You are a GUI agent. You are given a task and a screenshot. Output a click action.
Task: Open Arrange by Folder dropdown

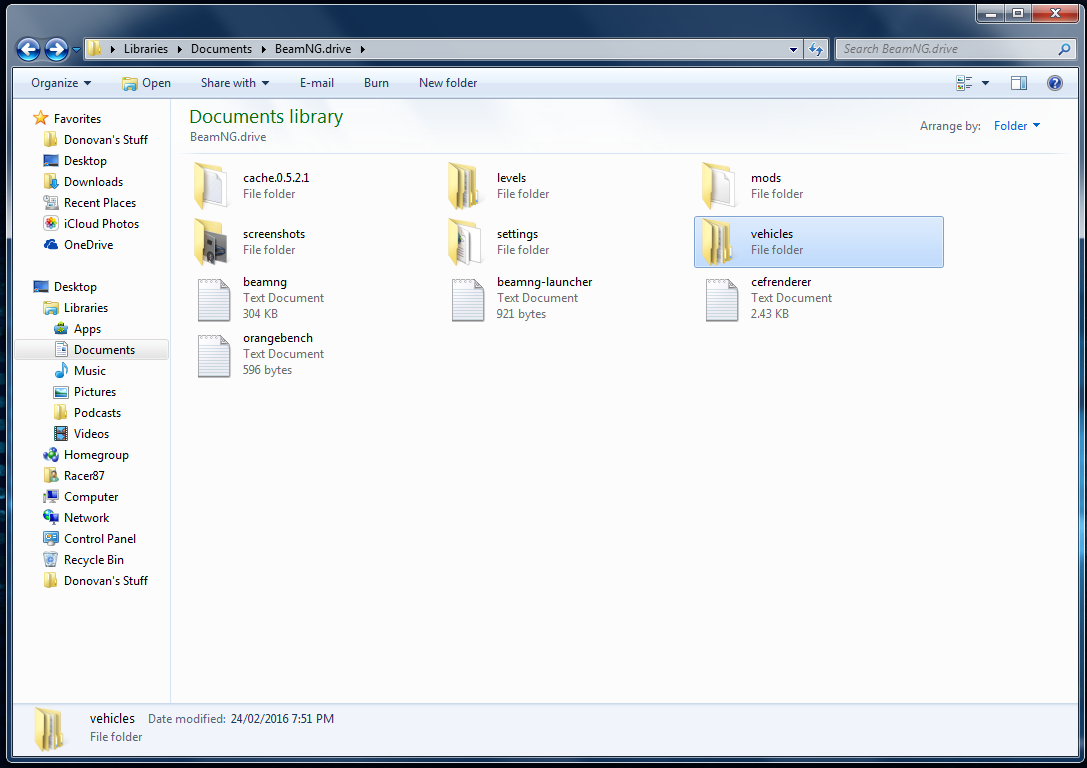(x=1016, y=125)
